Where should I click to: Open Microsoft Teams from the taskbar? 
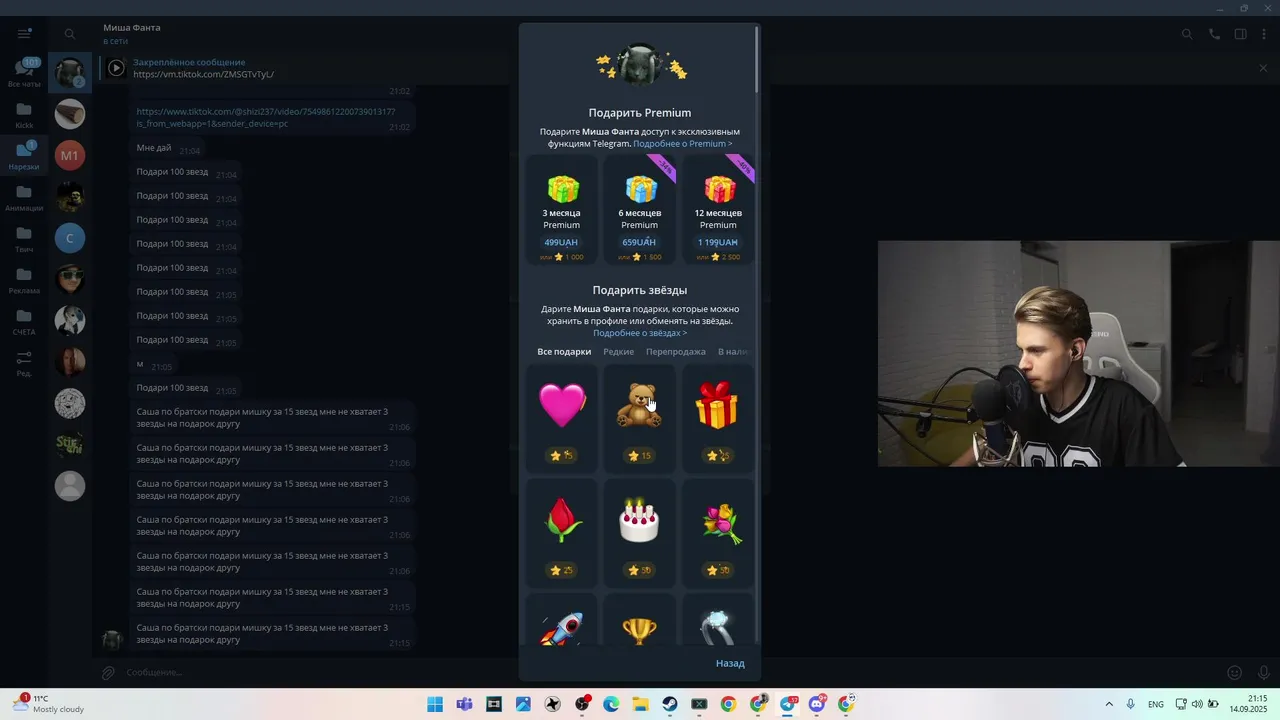[464, 704]
